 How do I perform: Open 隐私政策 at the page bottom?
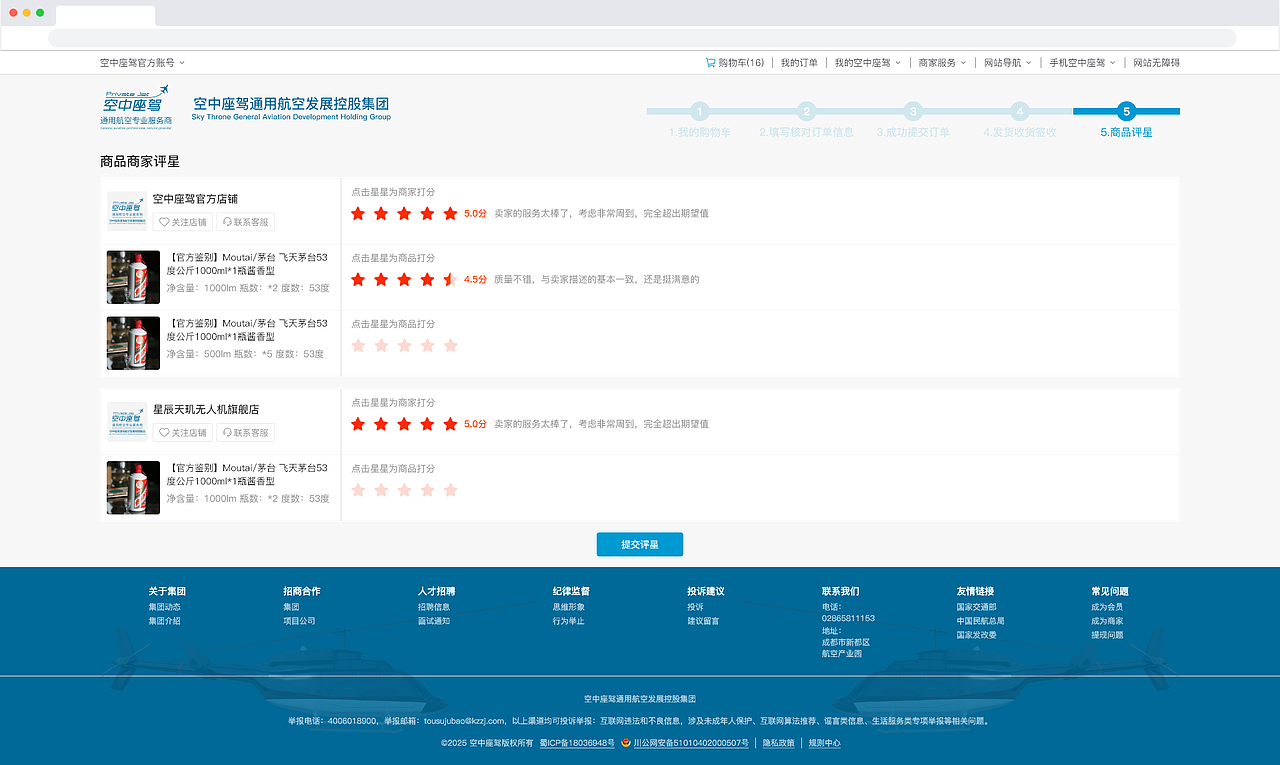[x=779, y=743]
